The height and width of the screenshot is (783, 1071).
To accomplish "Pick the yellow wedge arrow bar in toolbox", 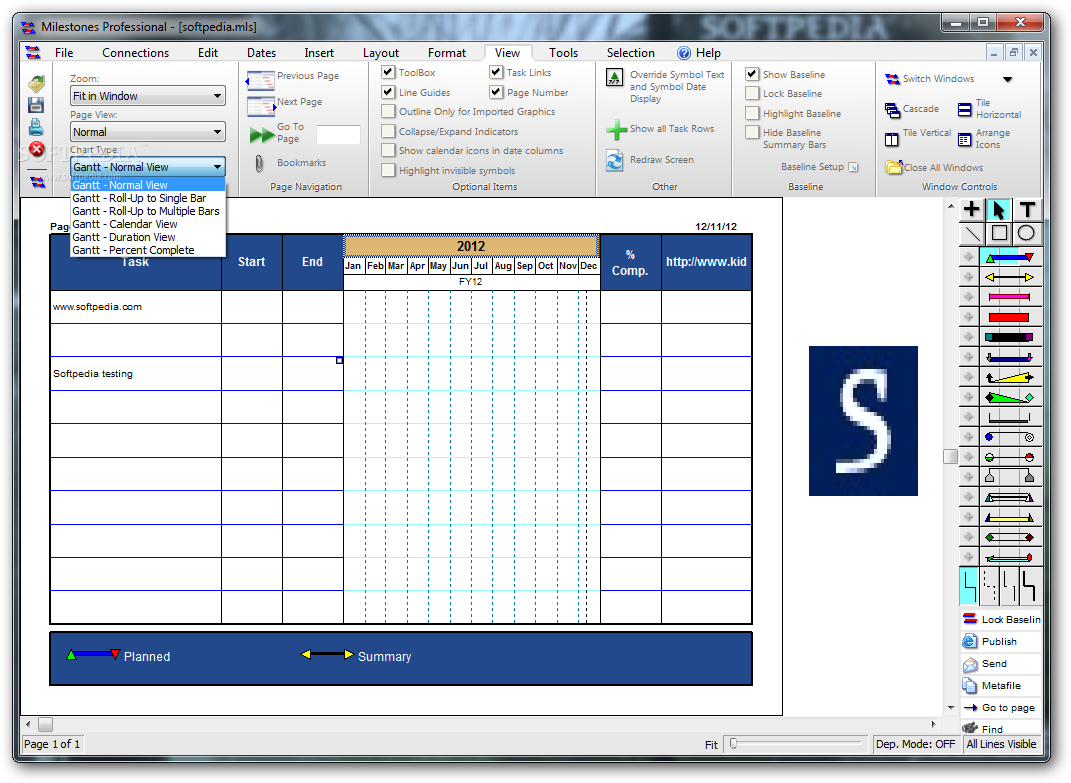I will (x=1010, y=377).
